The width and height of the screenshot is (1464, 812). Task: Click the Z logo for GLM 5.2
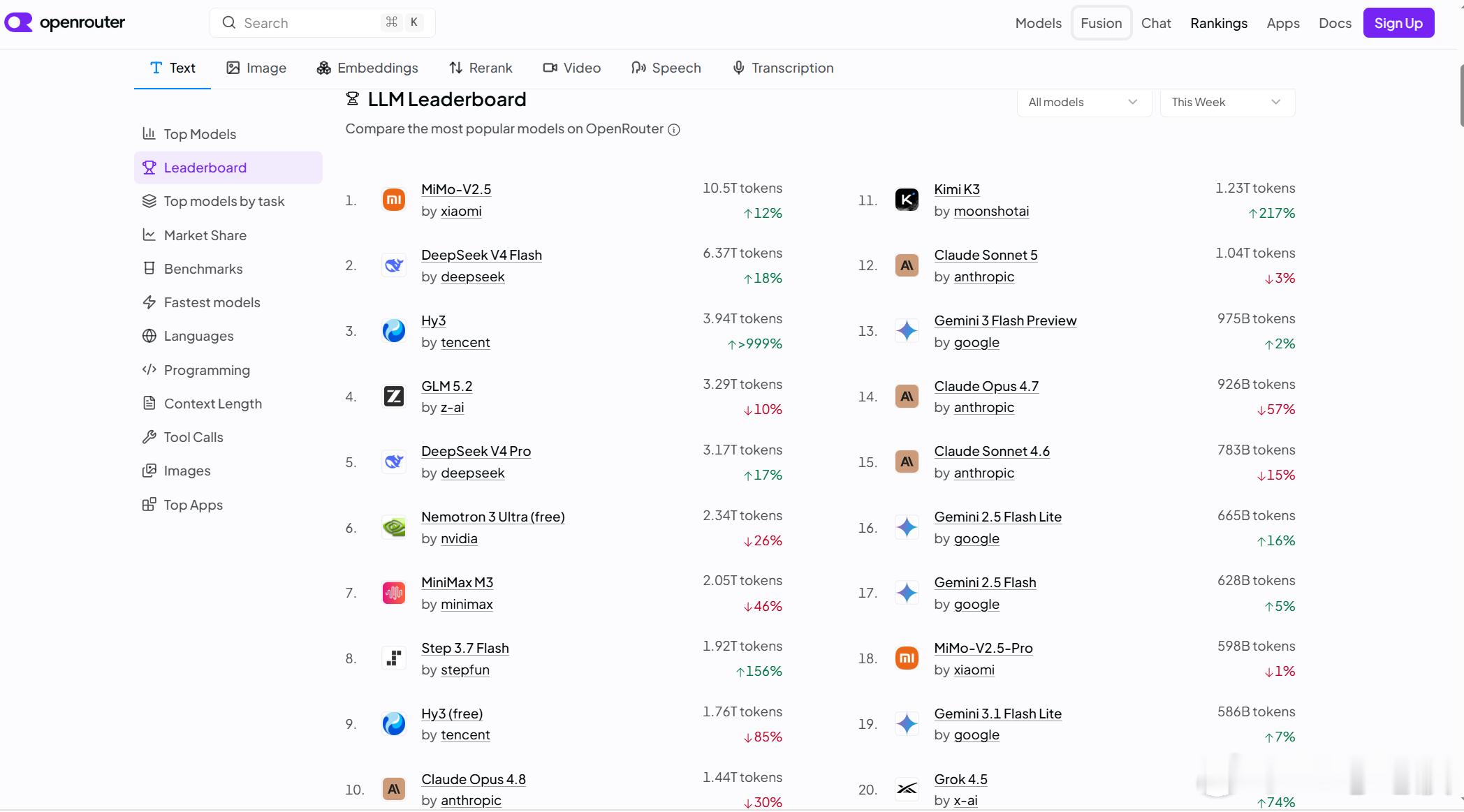coord(394,397)
